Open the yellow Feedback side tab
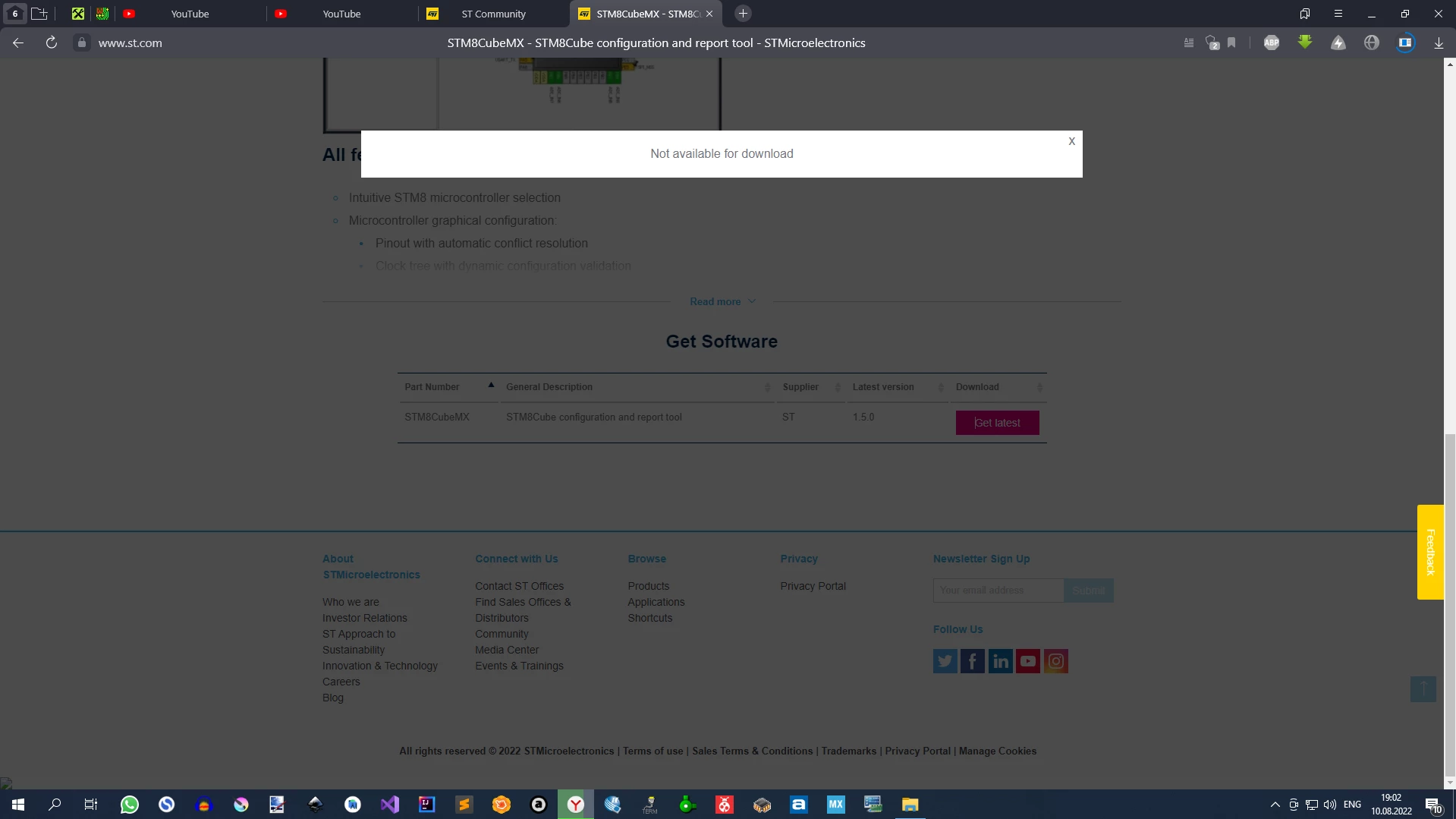The height and width of the screenshot is (819, 1456). 1430,552
